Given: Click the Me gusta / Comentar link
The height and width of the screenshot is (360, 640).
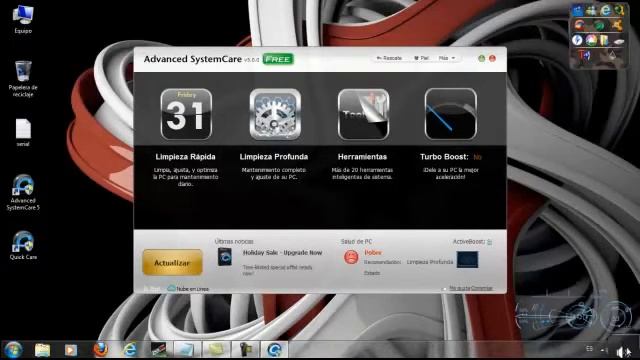Looking at the screenshot, I should (x=471, y=288).
